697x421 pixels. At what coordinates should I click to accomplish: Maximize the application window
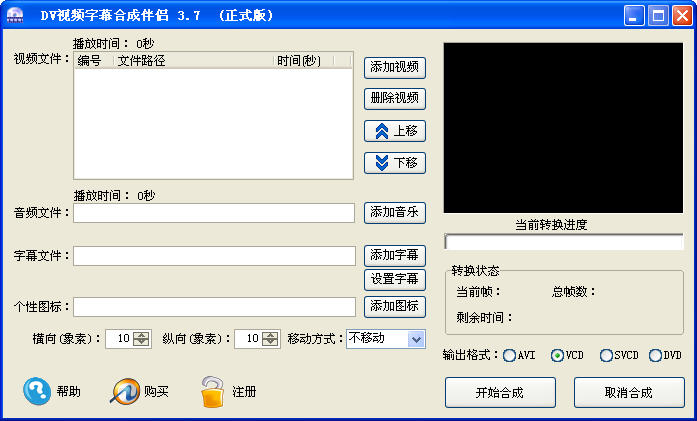point(658,16)
